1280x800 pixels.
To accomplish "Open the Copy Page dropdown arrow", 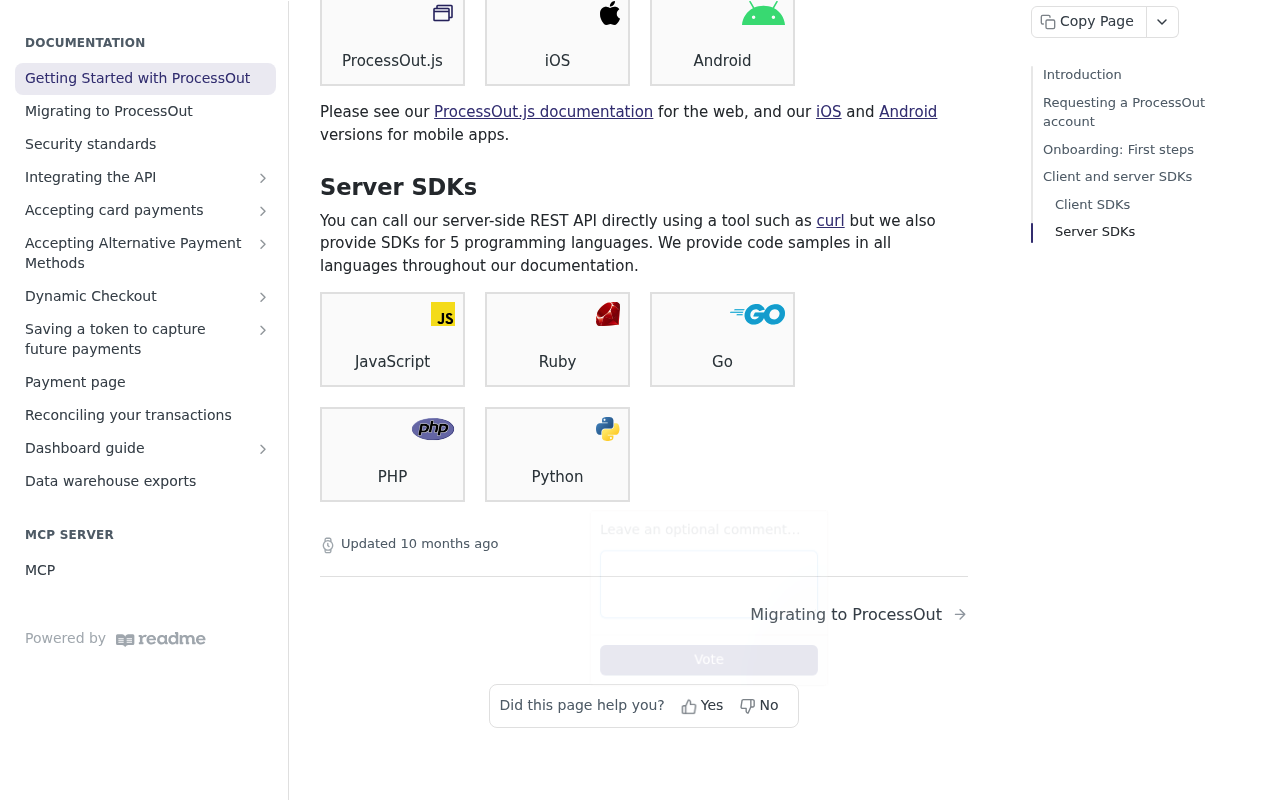I will click(x=1162, y=22).
